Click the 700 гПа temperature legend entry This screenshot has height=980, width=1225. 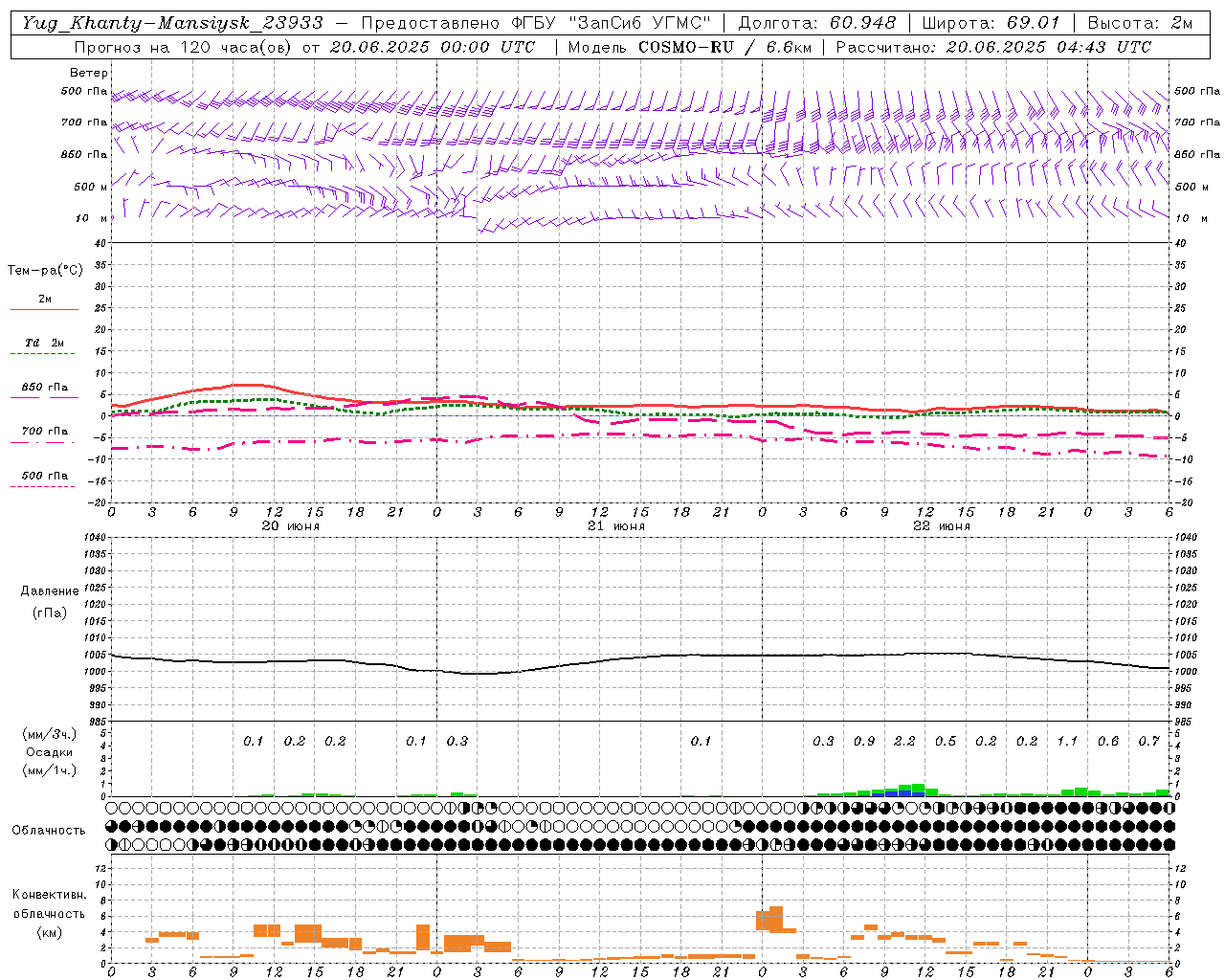pyautogui.click(x=45, y=432)
